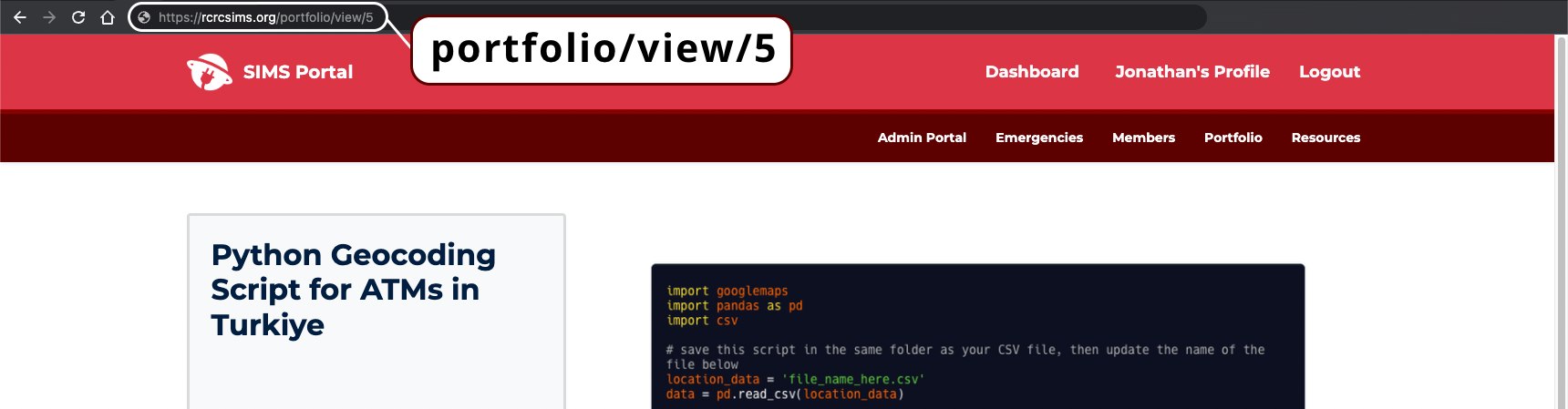1568x409 pixels.
Task: Click the SIMS Portal logo emblem
Action: [210, 72]
